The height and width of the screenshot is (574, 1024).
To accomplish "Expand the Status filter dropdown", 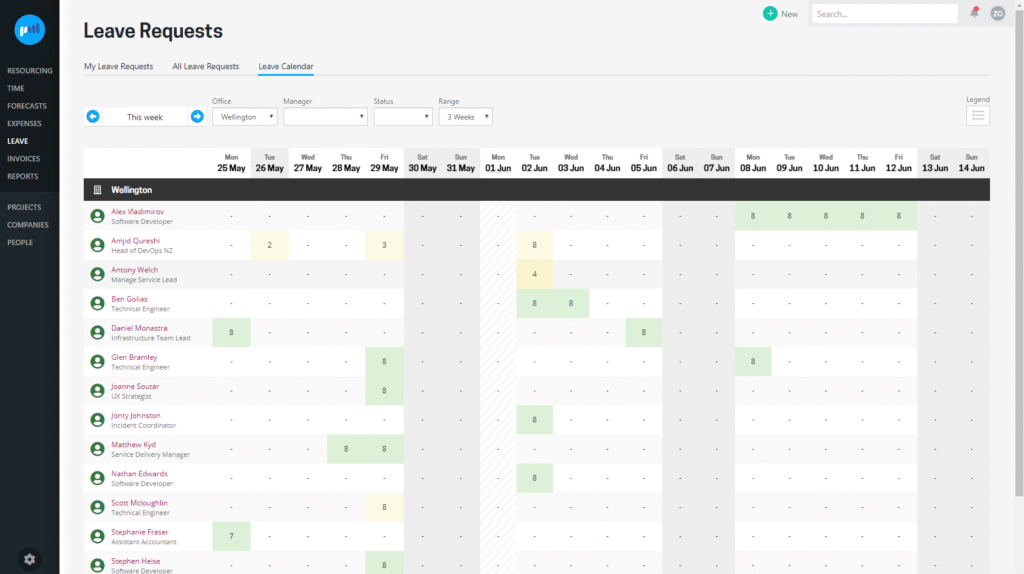I will 402,117.
